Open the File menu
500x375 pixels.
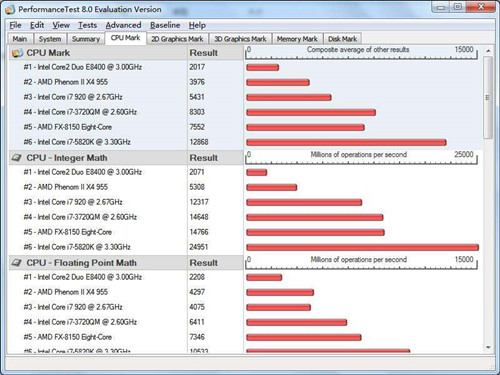click(15, 25)
